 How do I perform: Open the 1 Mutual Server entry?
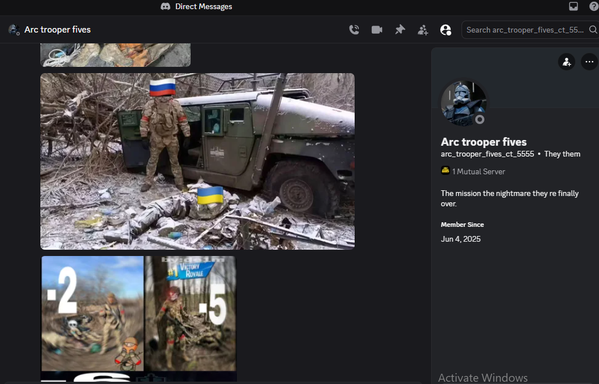(x=473, y=172)
